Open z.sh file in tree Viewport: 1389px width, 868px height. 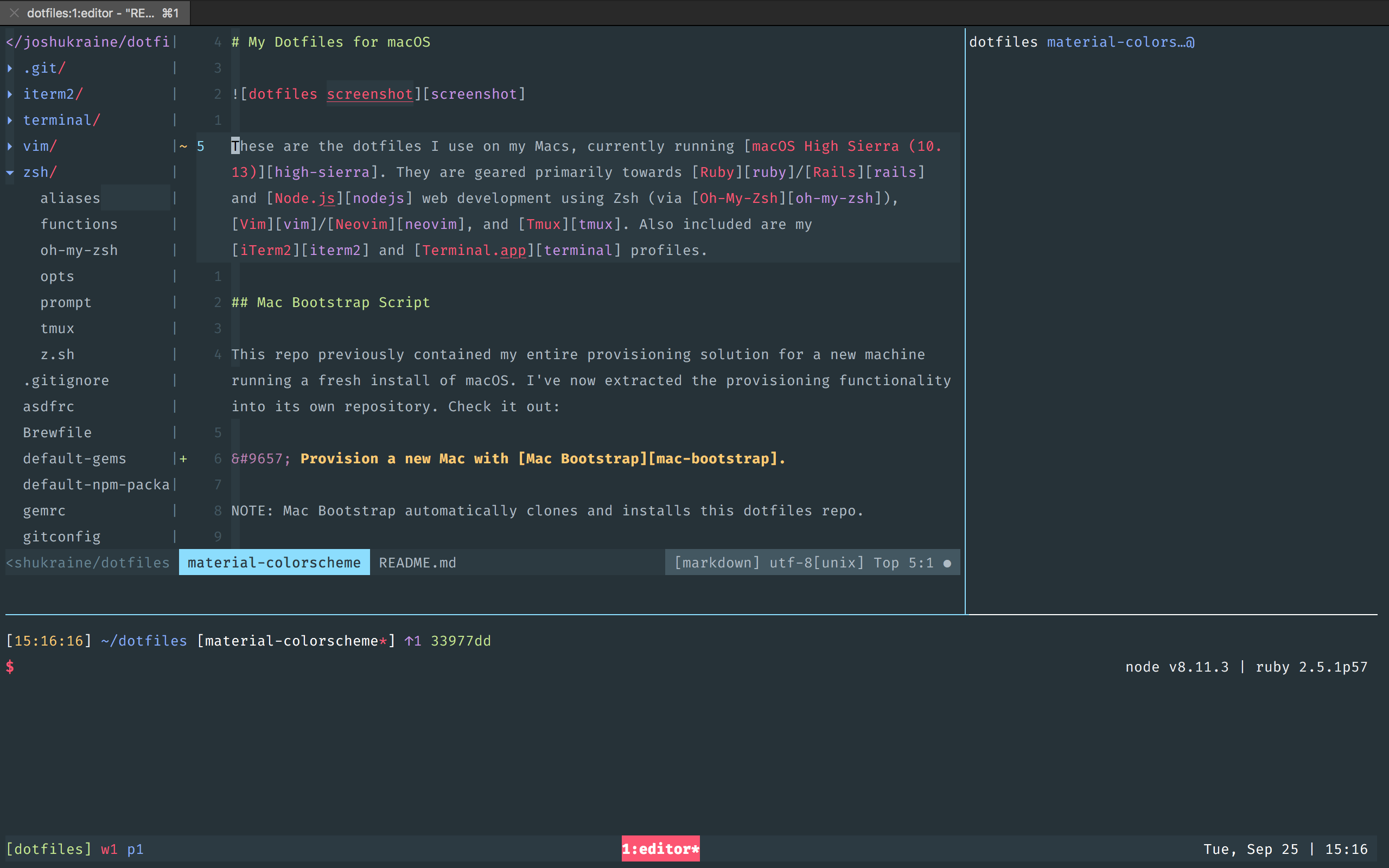click(57, 354)
